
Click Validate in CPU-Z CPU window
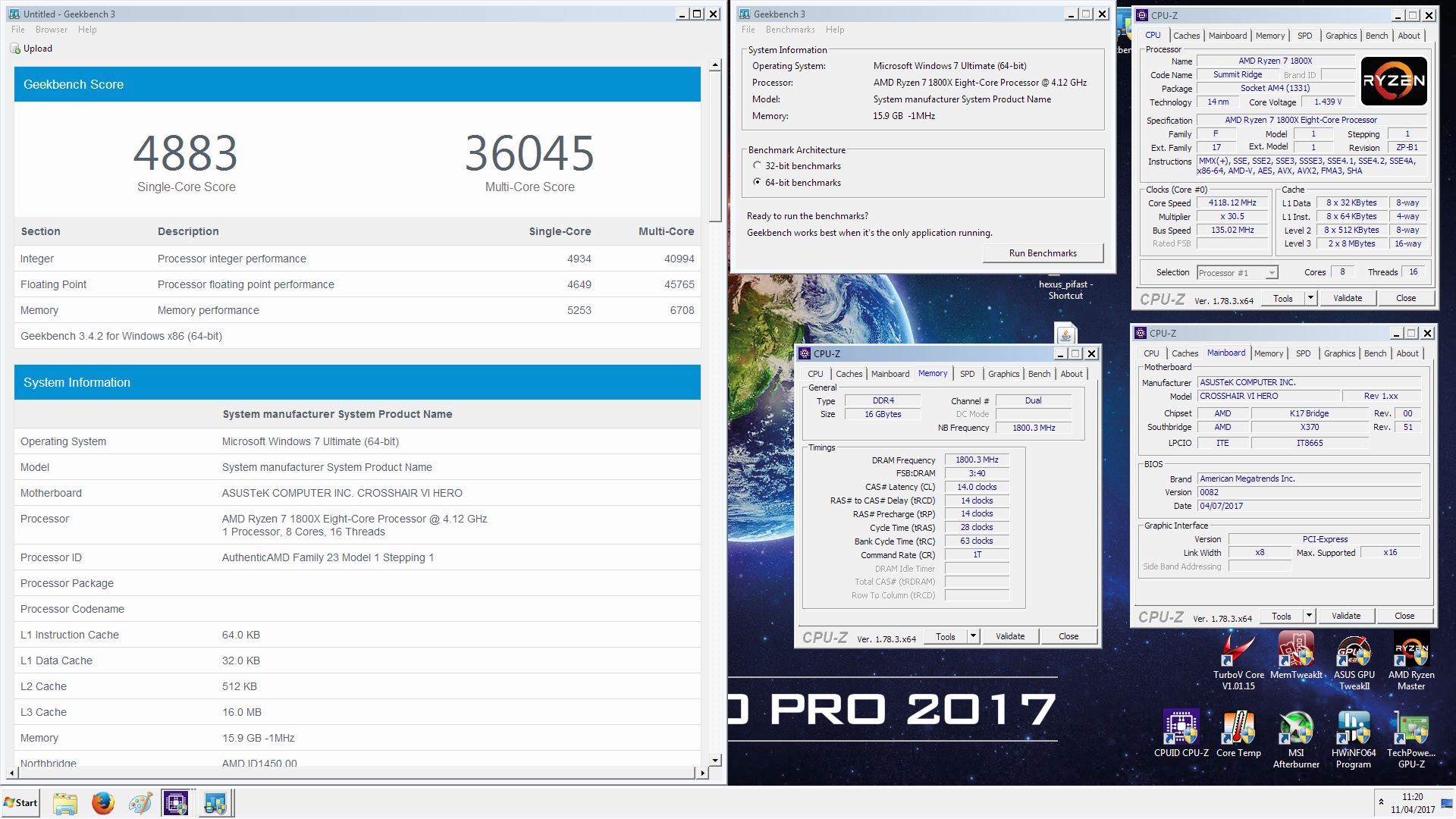click(1348, 299)
